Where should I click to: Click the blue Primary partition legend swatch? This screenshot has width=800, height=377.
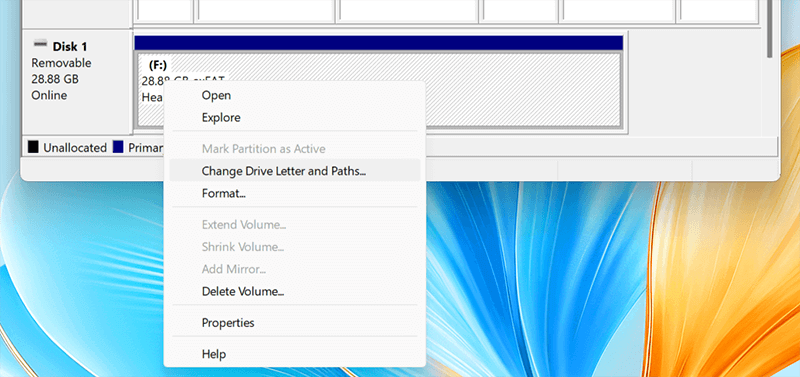click(118, 147)
